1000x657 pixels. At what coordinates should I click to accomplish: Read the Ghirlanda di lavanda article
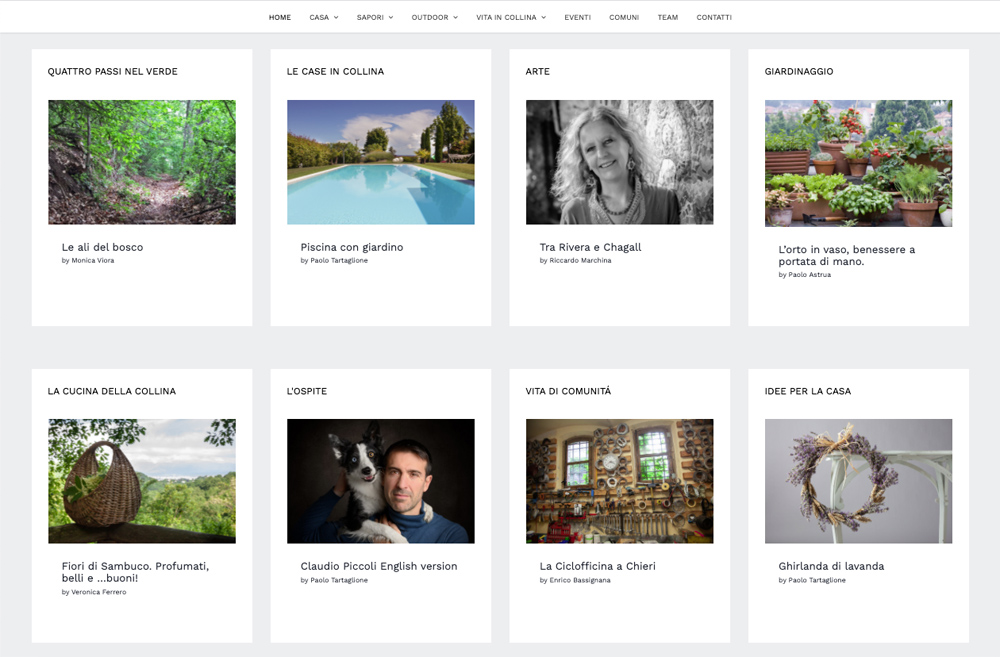coord(831,566)
